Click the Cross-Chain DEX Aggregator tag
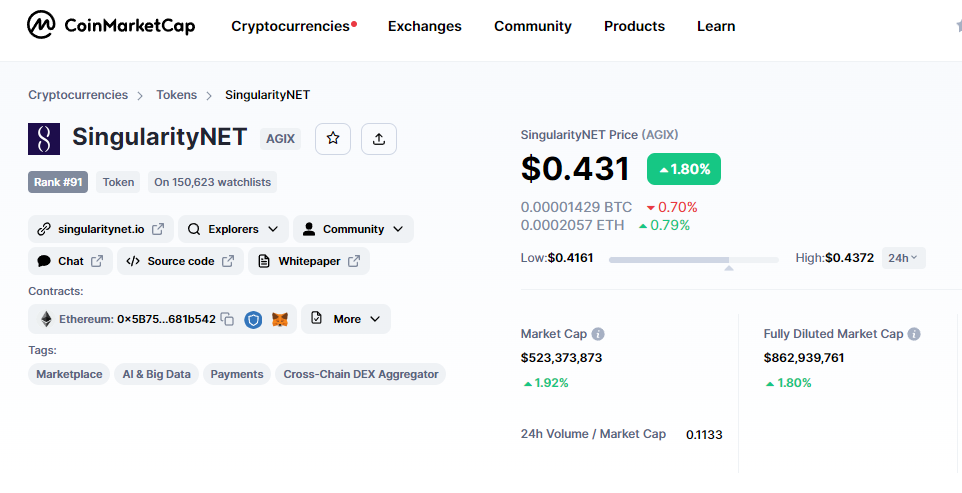Image resolution: width=962 pixels, height=493 pixels. (361, 374)
